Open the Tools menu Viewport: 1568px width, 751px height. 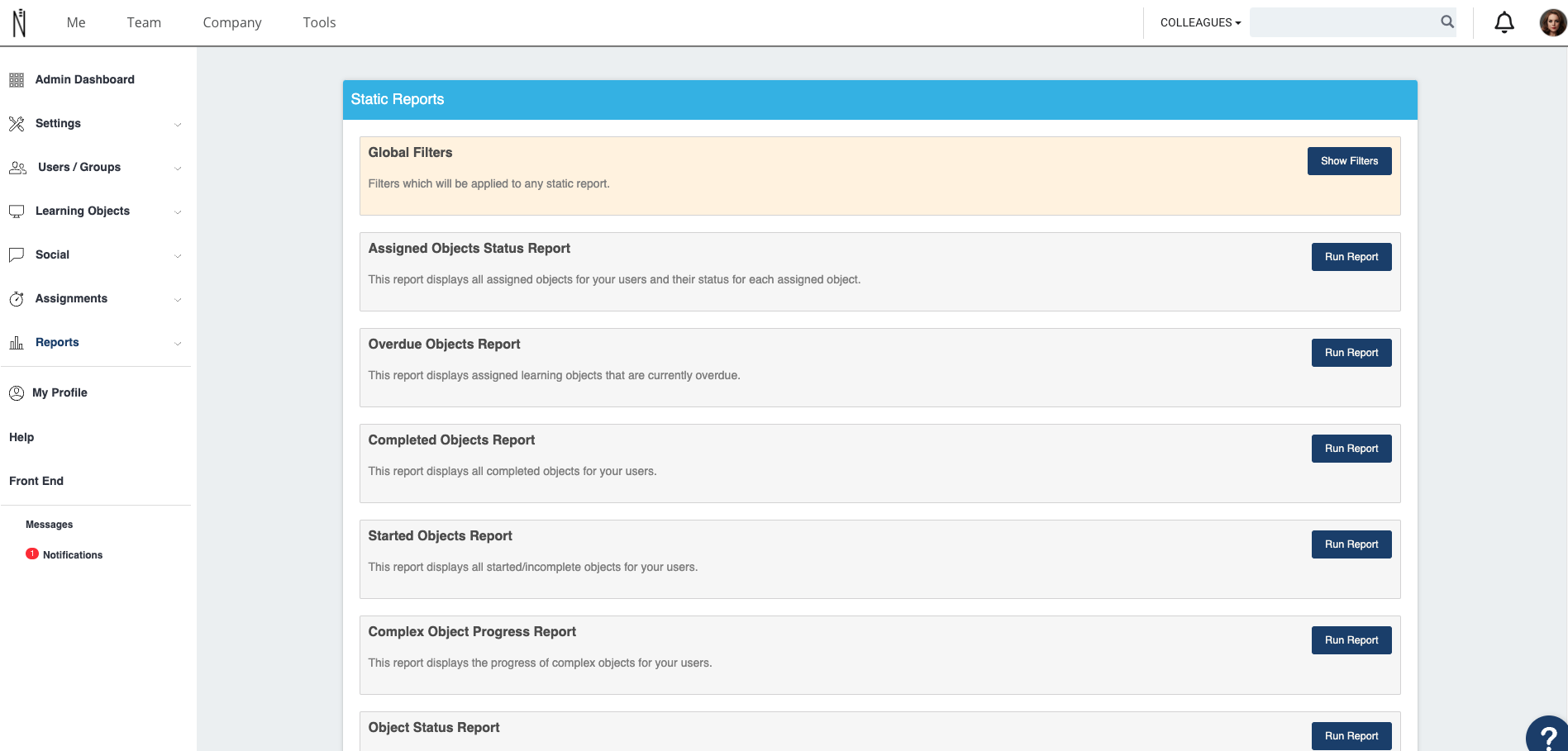319,22
